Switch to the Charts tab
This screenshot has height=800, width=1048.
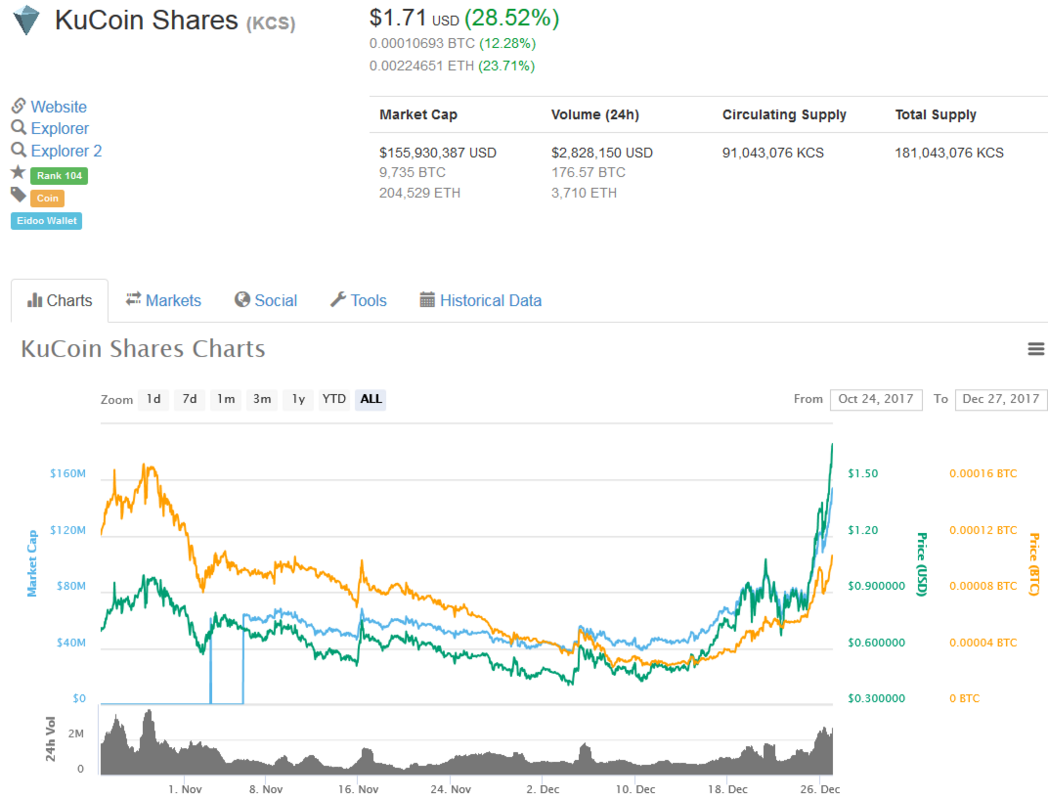(59, 301)
